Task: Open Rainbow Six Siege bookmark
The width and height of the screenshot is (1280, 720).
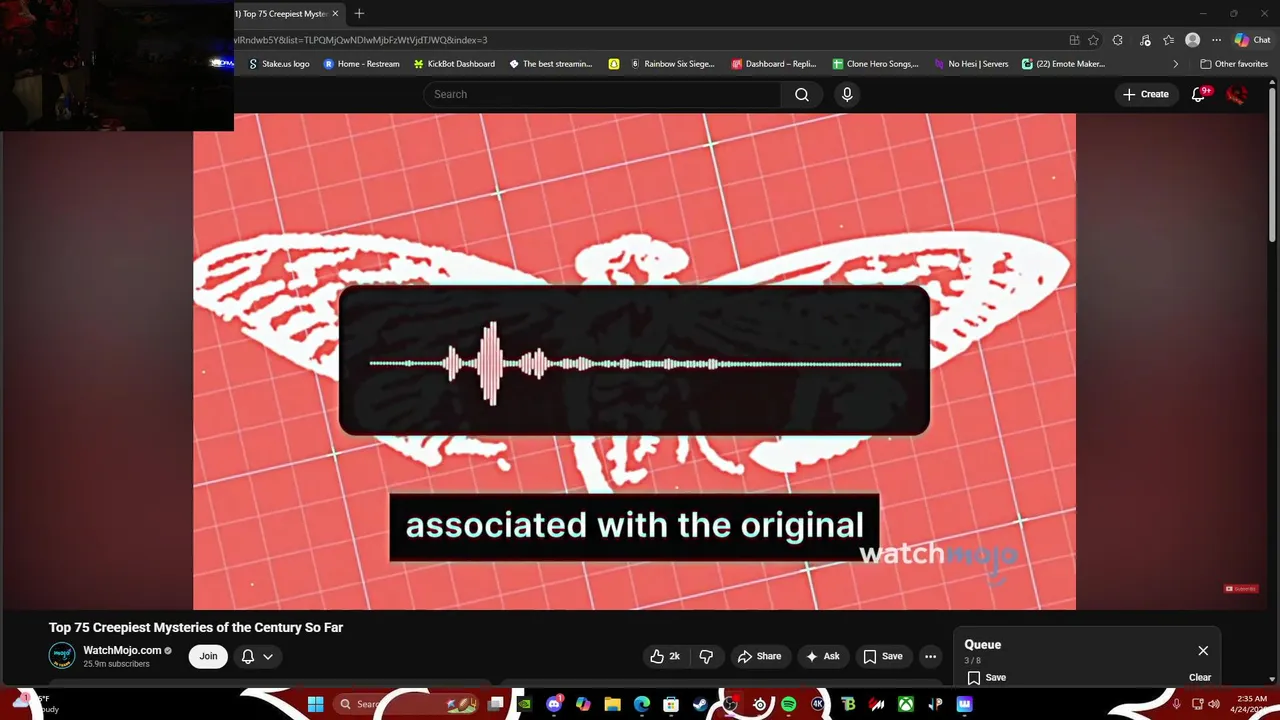Action: click(672, 64)
